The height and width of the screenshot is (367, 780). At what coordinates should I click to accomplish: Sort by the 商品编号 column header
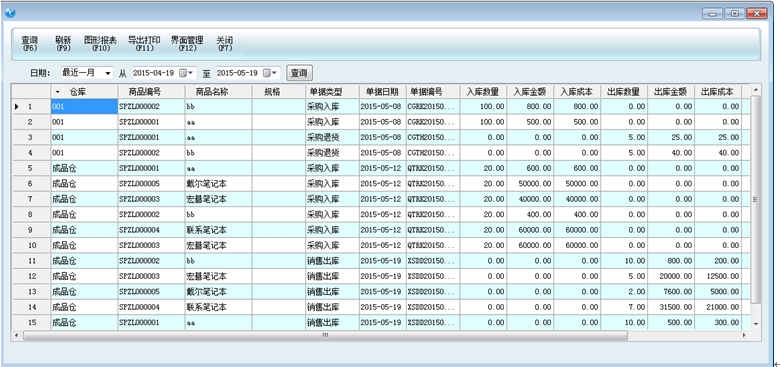151,92
